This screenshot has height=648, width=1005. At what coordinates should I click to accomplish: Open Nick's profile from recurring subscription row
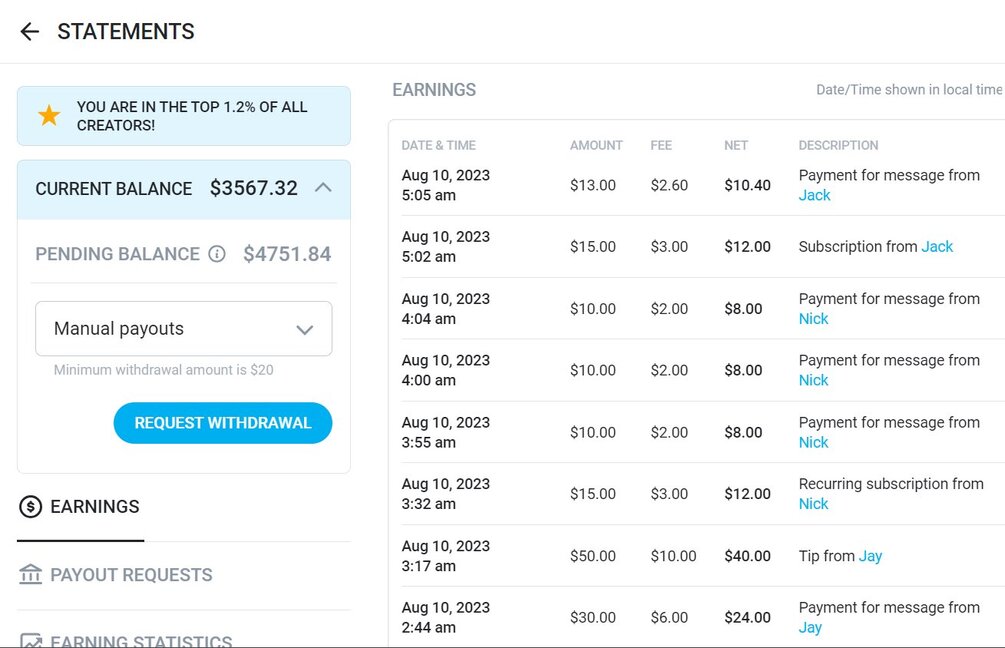click(x=813, y=504)
